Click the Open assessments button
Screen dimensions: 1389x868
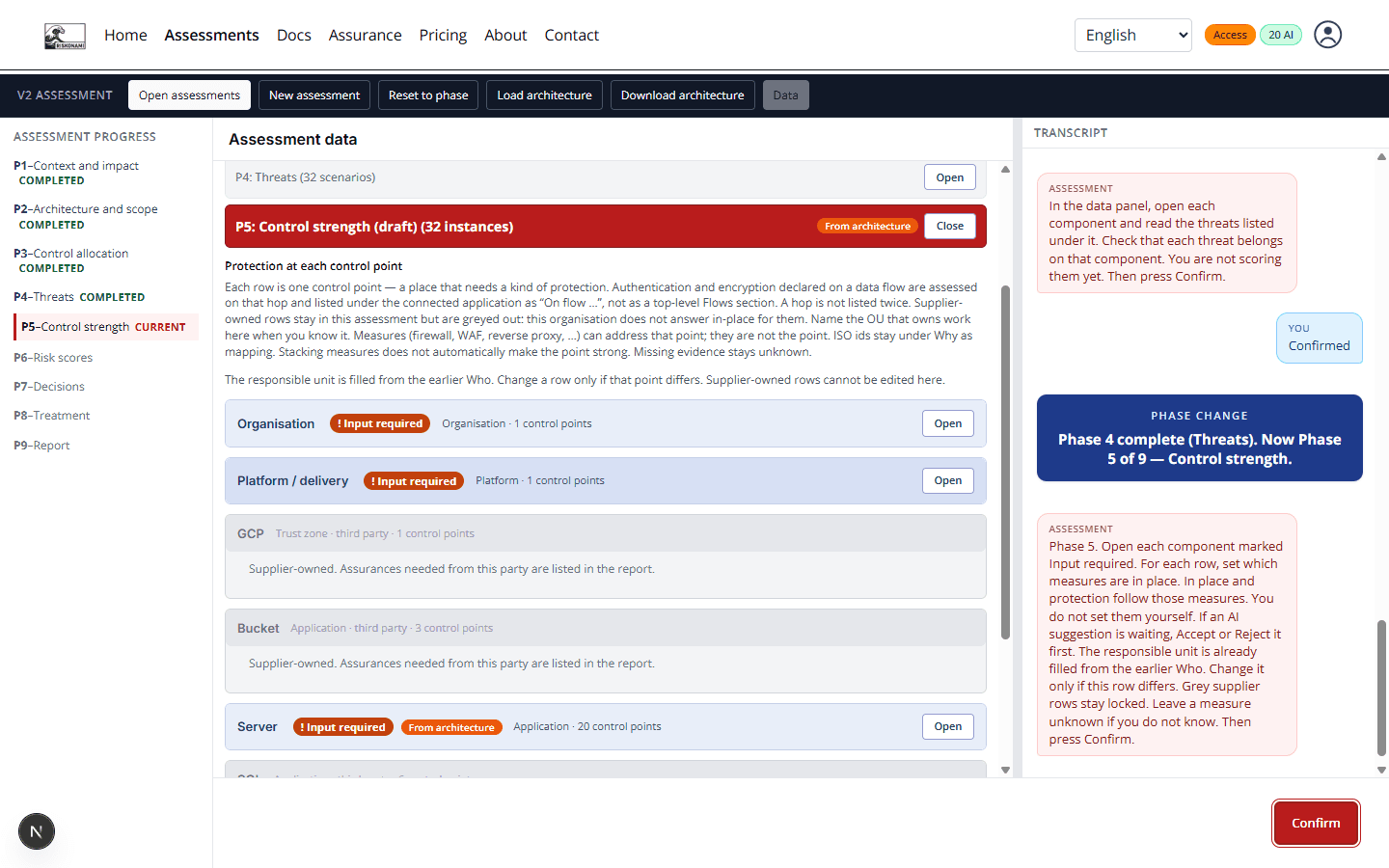[x=189, y=95]
